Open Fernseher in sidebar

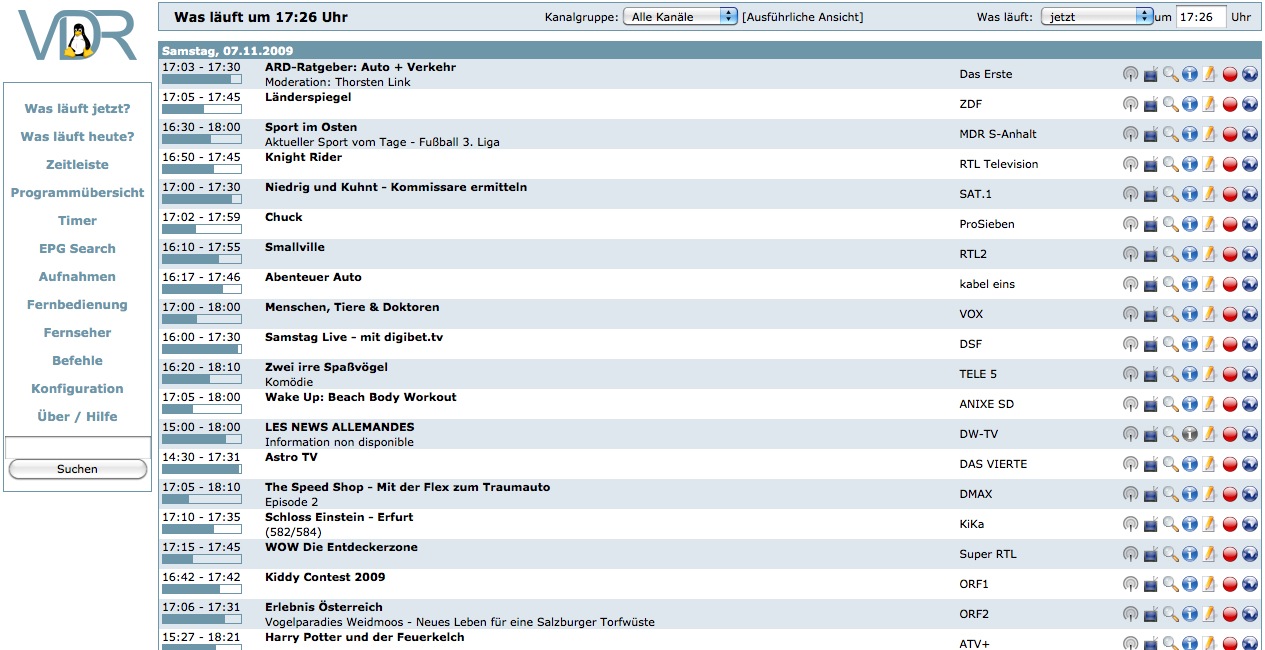[x=77, y=332]
